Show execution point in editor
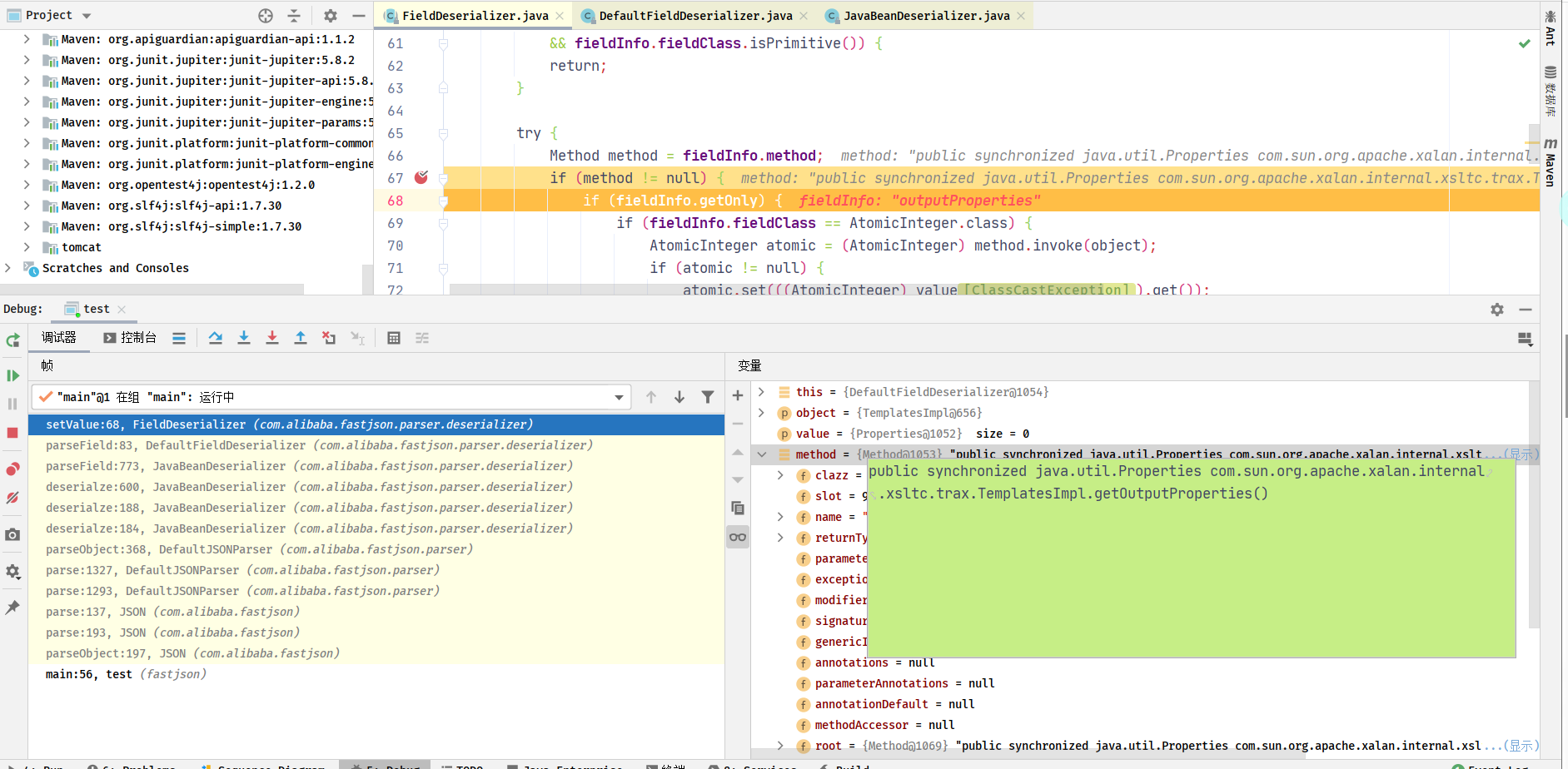1568x769 pixels. point(179,338)
